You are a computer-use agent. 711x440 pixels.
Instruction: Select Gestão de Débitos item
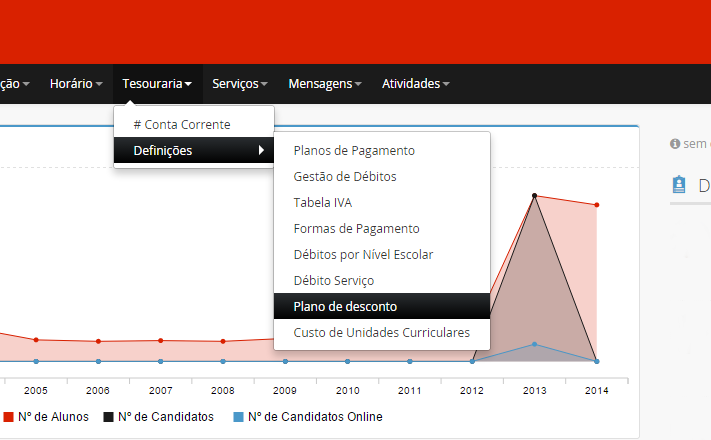345,177
